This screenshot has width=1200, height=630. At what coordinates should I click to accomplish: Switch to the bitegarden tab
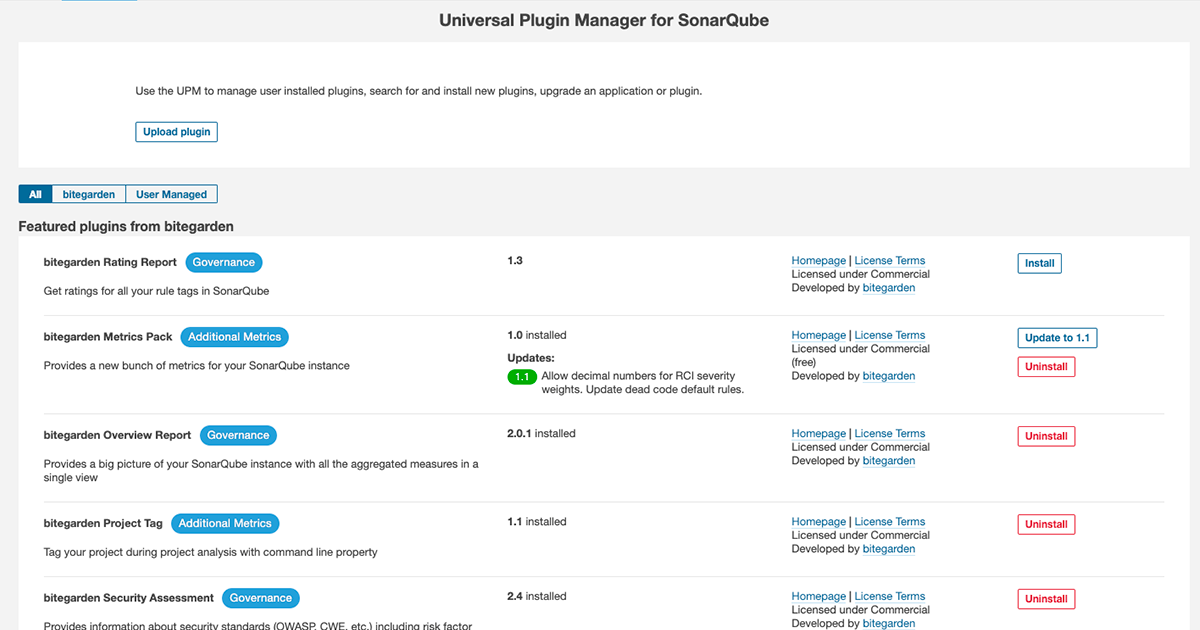click(x=89, y=194)
